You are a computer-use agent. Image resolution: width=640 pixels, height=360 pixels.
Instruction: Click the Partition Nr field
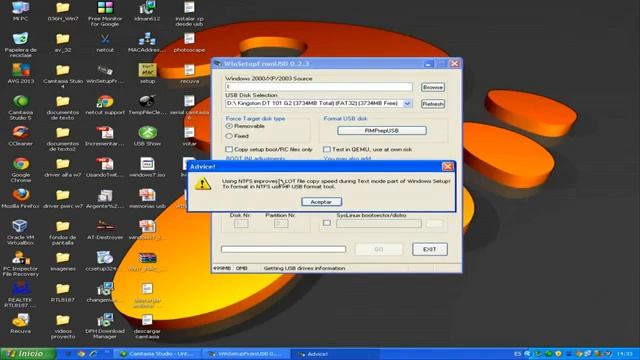[x=281, y=223]
